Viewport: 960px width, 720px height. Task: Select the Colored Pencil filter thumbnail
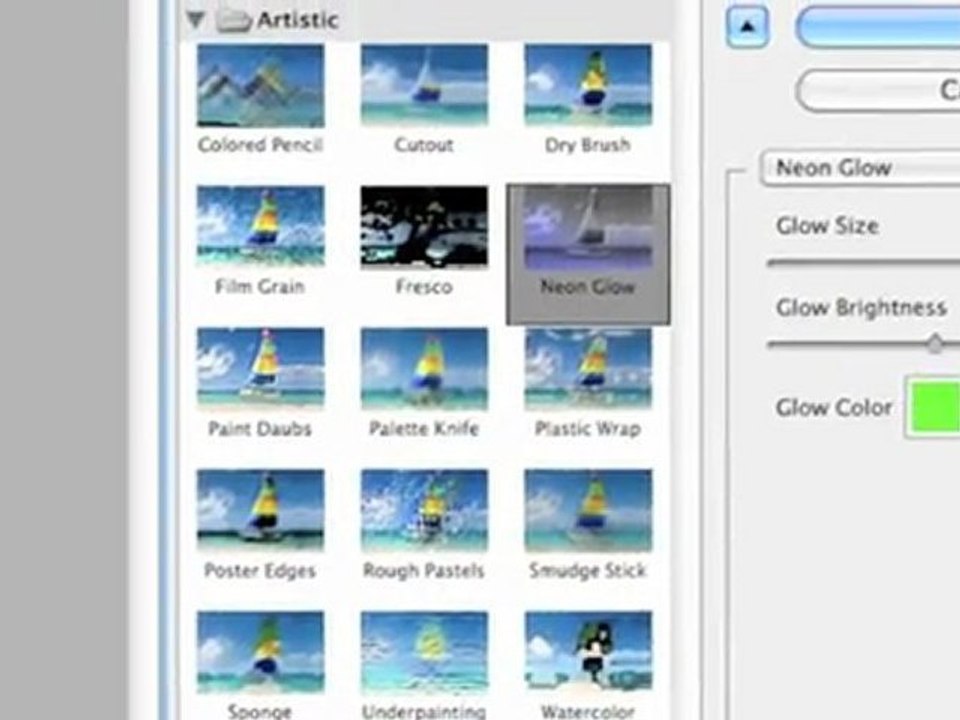point(260,86)
